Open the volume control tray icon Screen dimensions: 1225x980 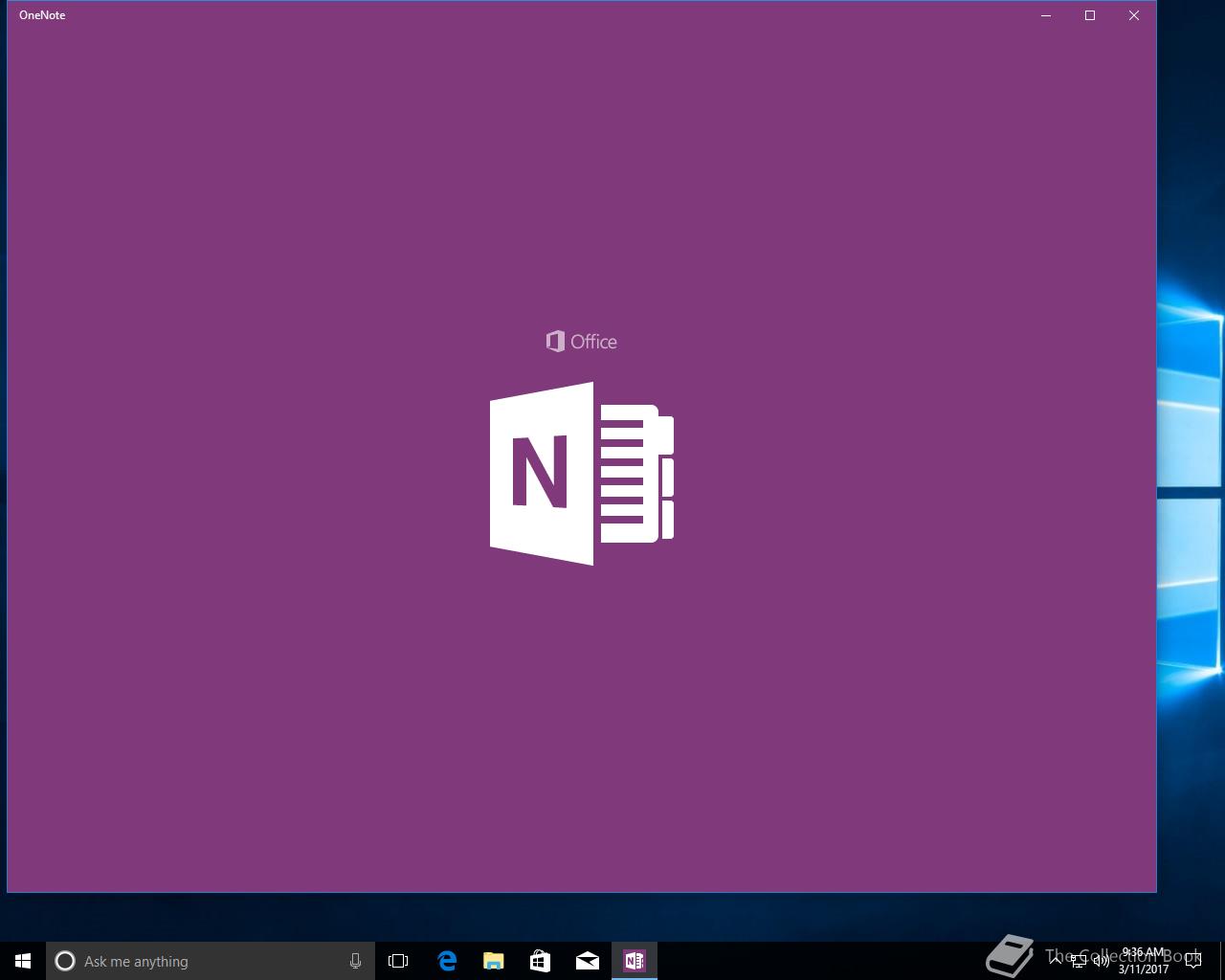coord(1102,961)
